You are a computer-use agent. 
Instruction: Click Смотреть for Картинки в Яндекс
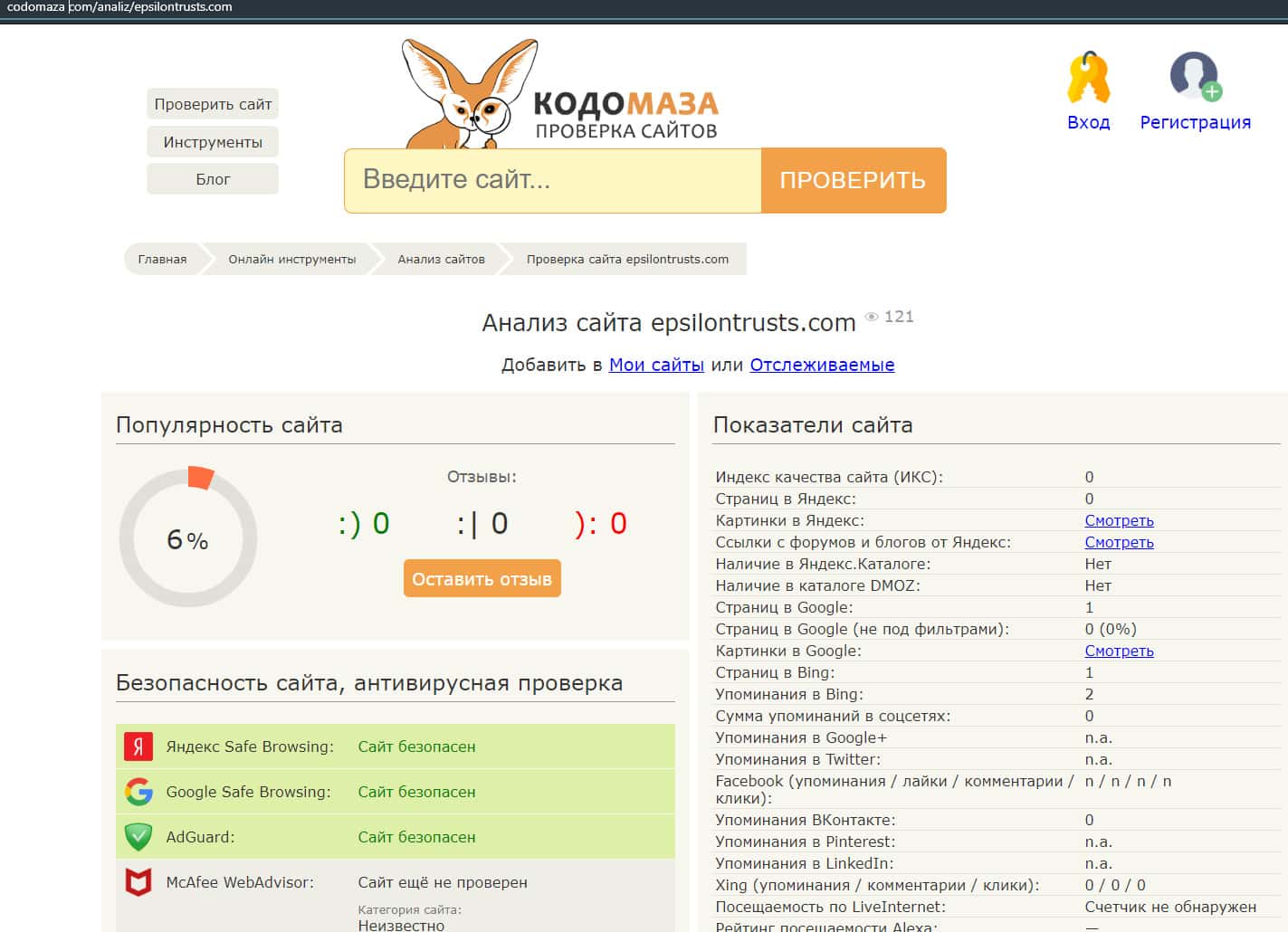point(1119,520)
